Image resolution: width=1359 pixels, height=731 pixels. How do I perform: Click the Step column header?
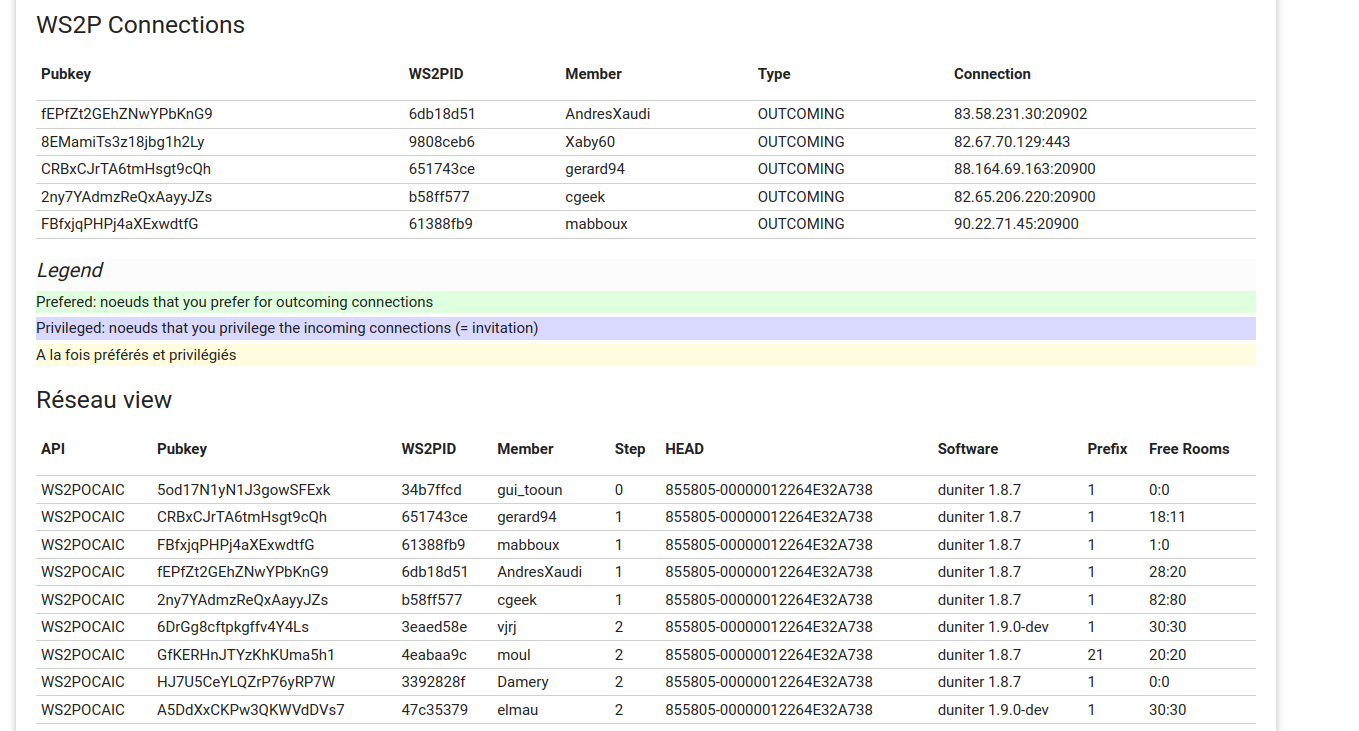630,449
